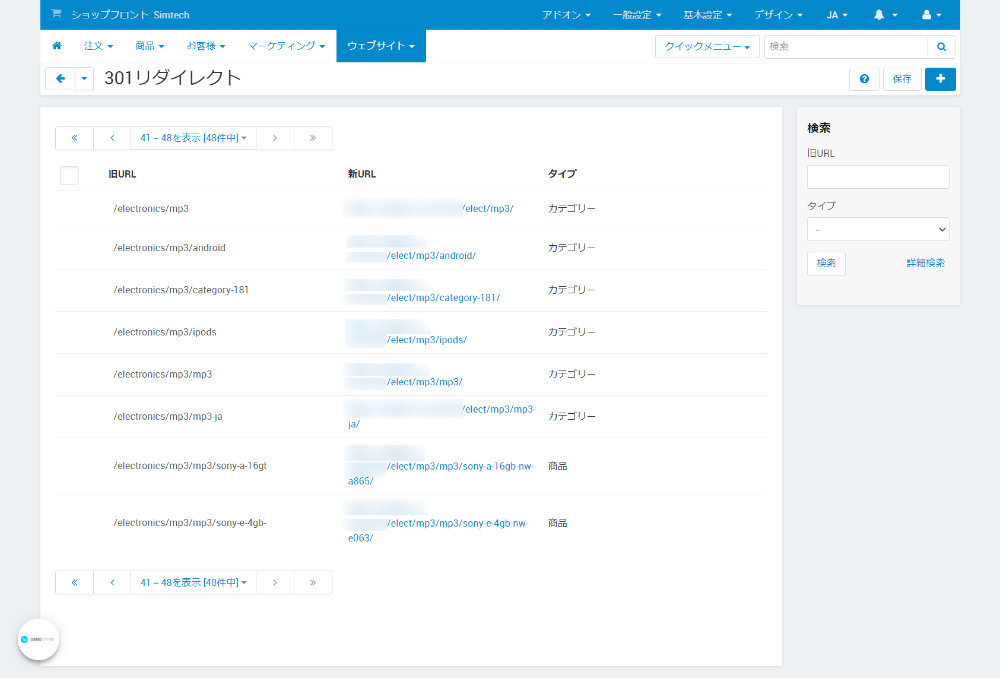Open the タイプ select dropdown
The height and width of the screenshot is (678, 1000).
tap(878, 229)
